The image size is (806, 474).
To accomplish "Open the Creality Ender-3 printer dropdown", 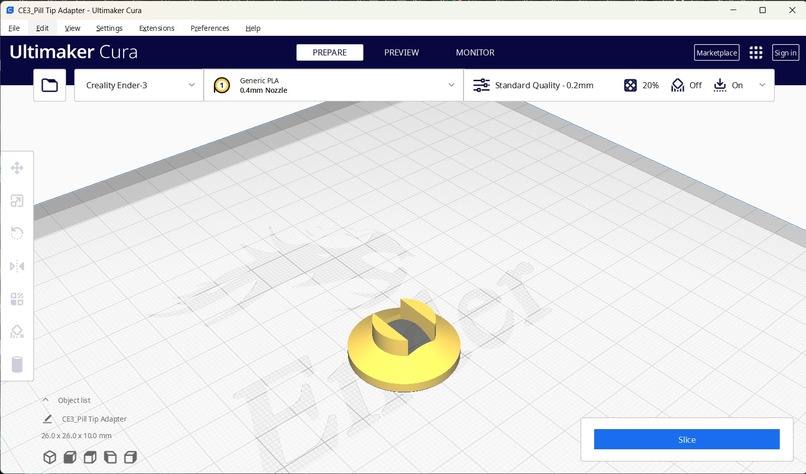I will coord(139,85).
